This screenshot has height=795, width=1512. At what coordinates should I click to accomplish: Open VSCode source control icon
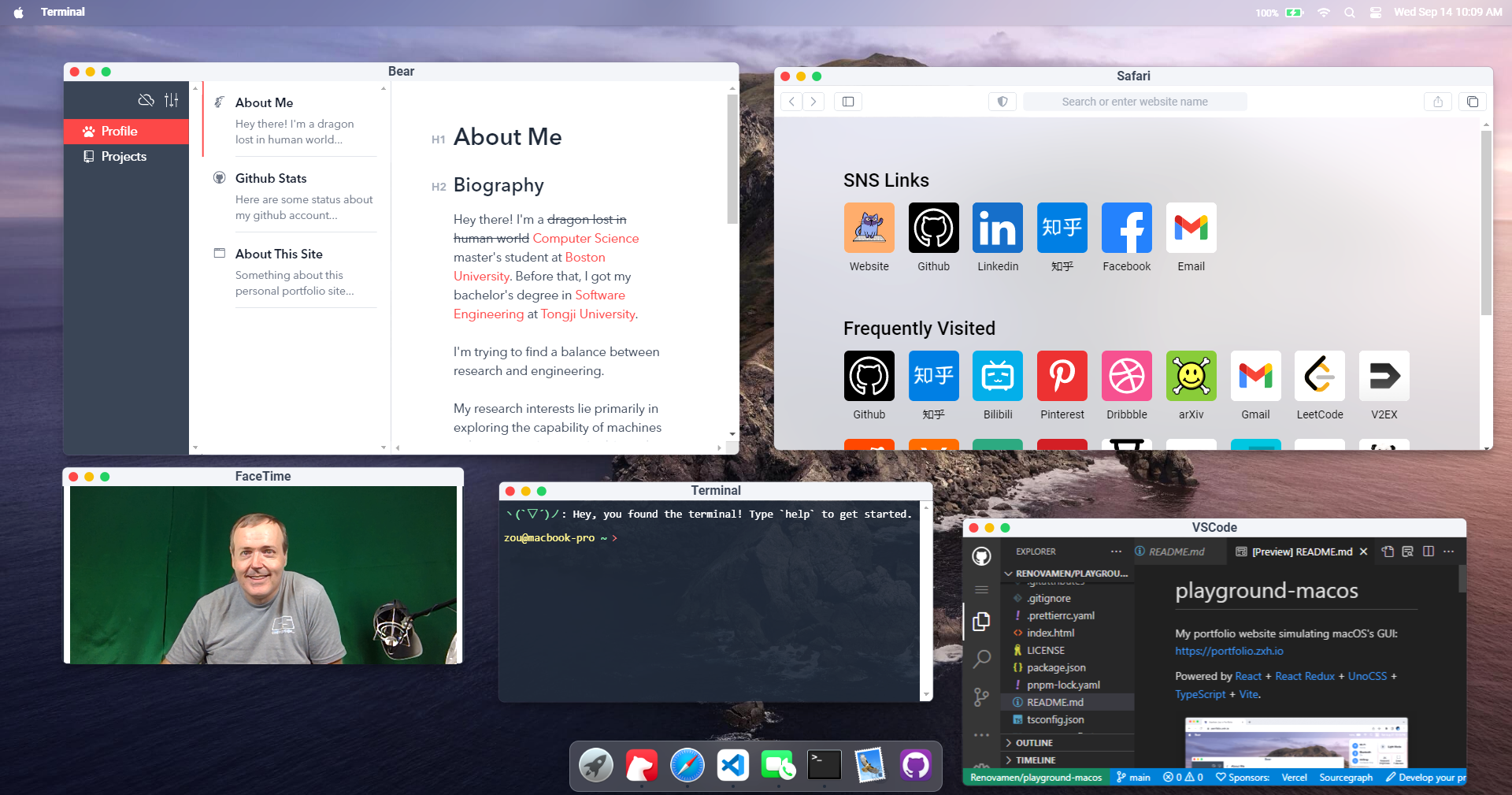[981, 697]
